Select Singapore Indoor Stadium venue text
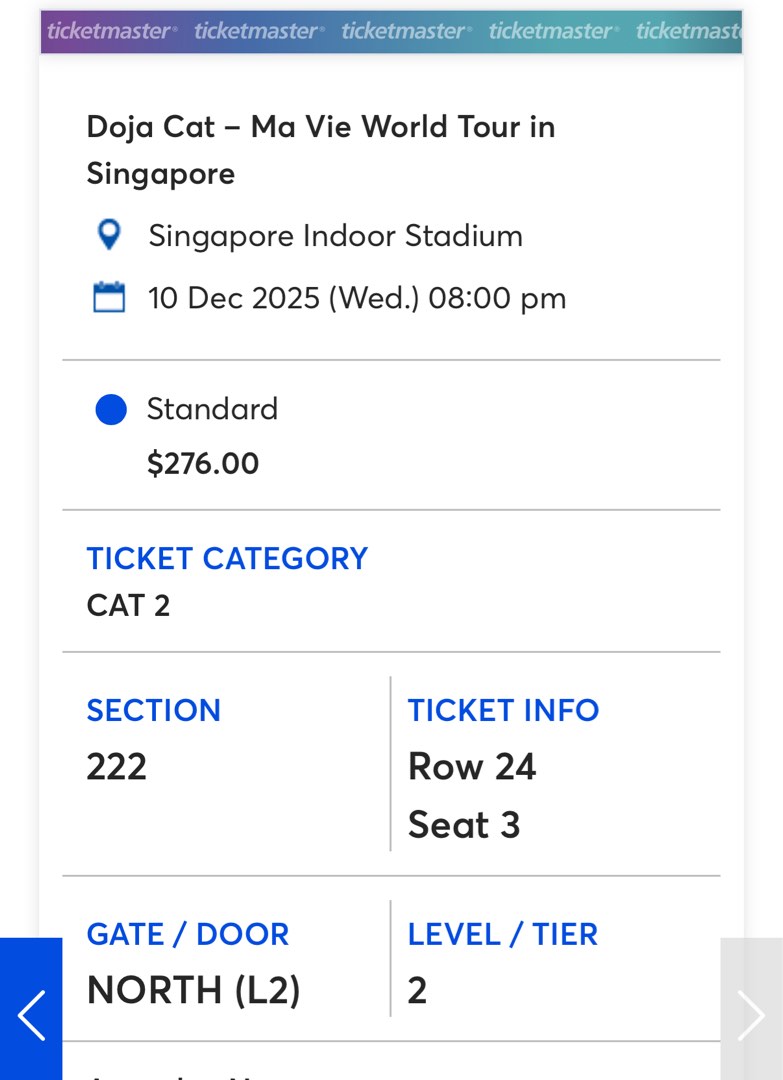This screenshot has height=1080, width=783. 335,236
